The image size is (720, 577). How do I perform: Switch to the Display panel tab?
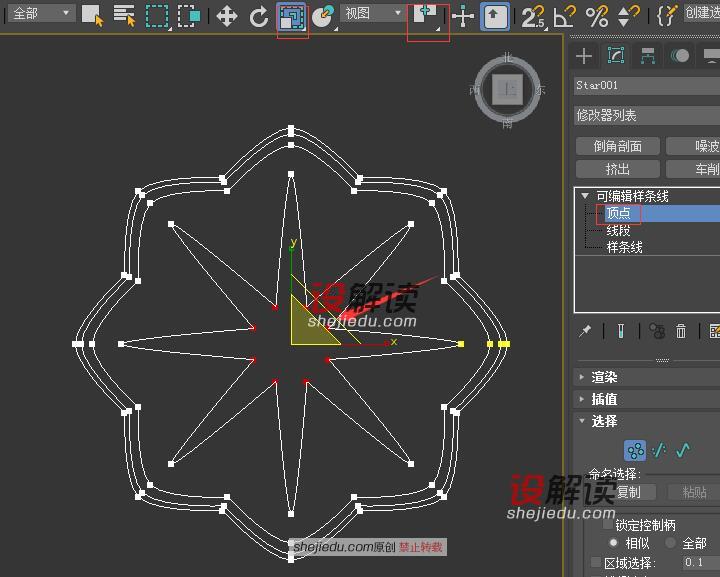(711, 56)
